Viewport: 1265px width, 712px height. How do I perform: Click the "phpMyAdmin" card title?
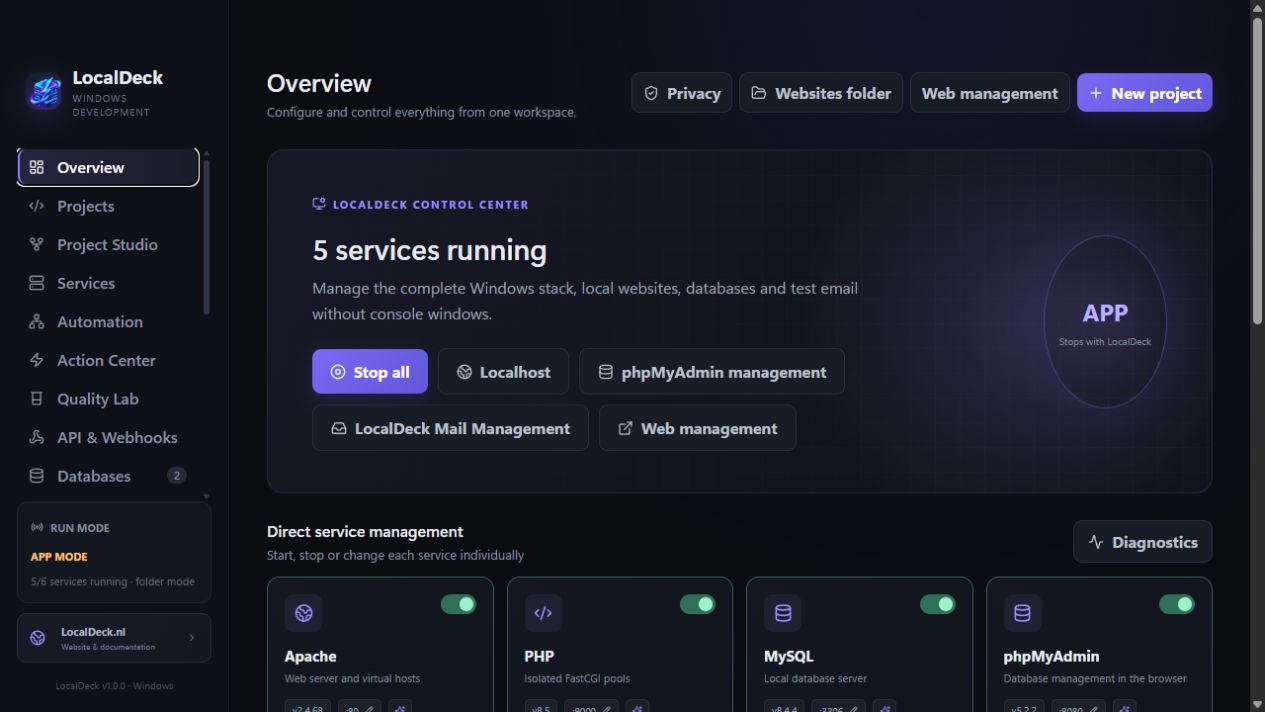(x=1051, y=657)
